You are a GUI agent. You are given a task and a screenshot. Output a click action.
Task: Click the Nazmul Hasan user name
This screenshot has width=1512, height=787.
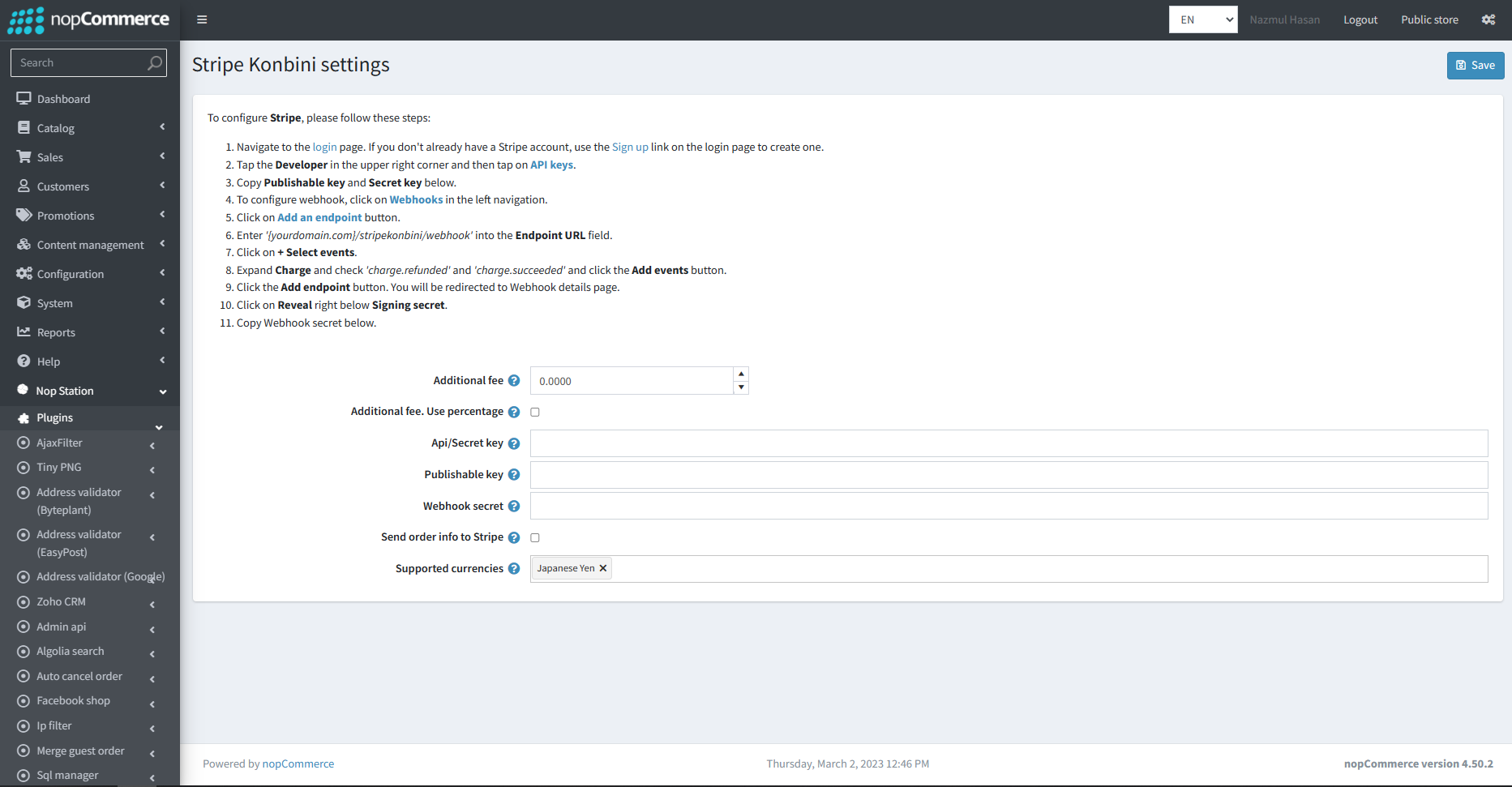tap(1284, 20)
